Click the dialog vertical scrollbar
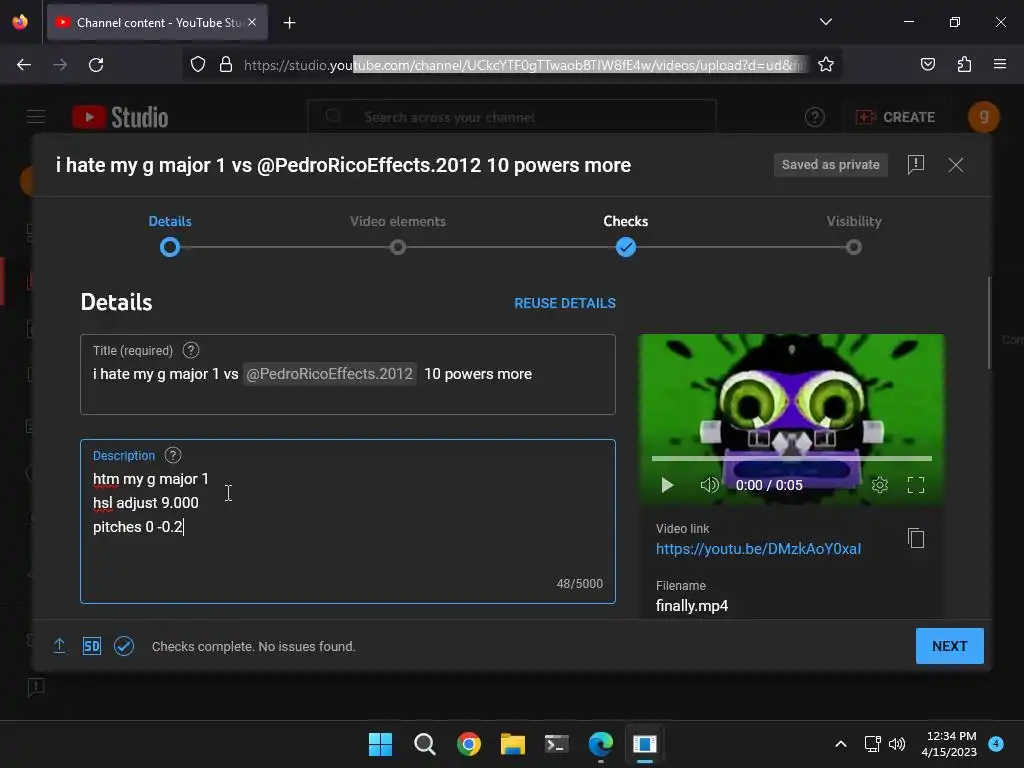Image resolution: width=1024 pixels, height=768 pixels. (x=989, y=323)
